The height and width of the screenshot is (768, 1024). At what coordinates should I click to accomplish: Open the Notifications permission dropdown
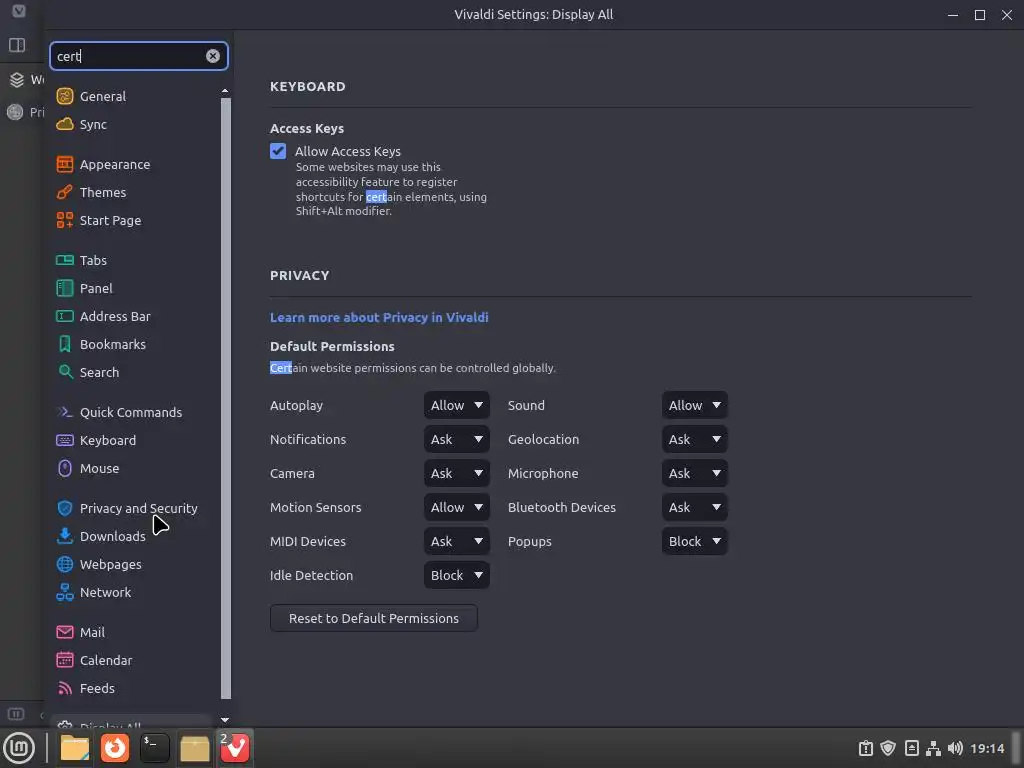[x=456, y=439]
